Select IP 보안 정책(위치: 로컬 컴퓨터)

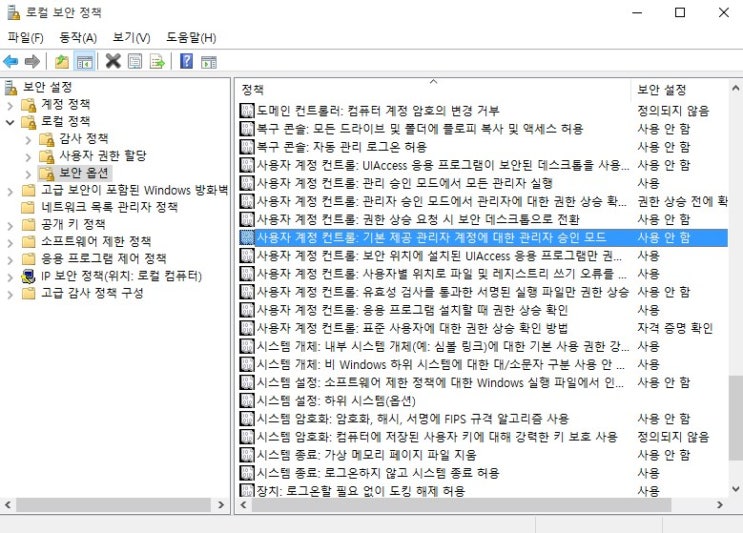pyautogui.click(x=122, y=276)
